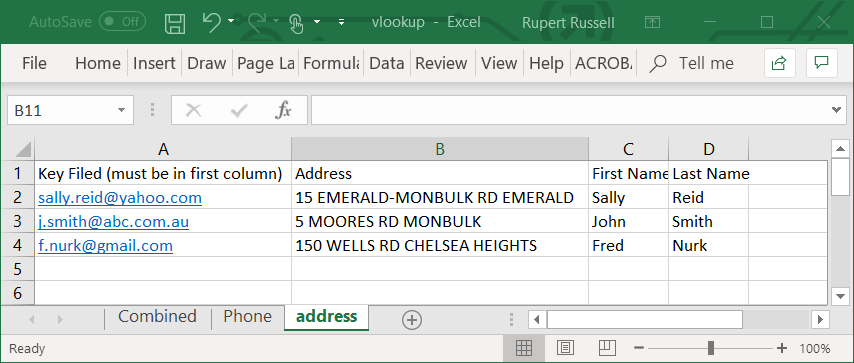Click the vertical scrollbar down arrow
Image resolution: width=854 pixels, height=363 pixels.
(x=840, y=296)
